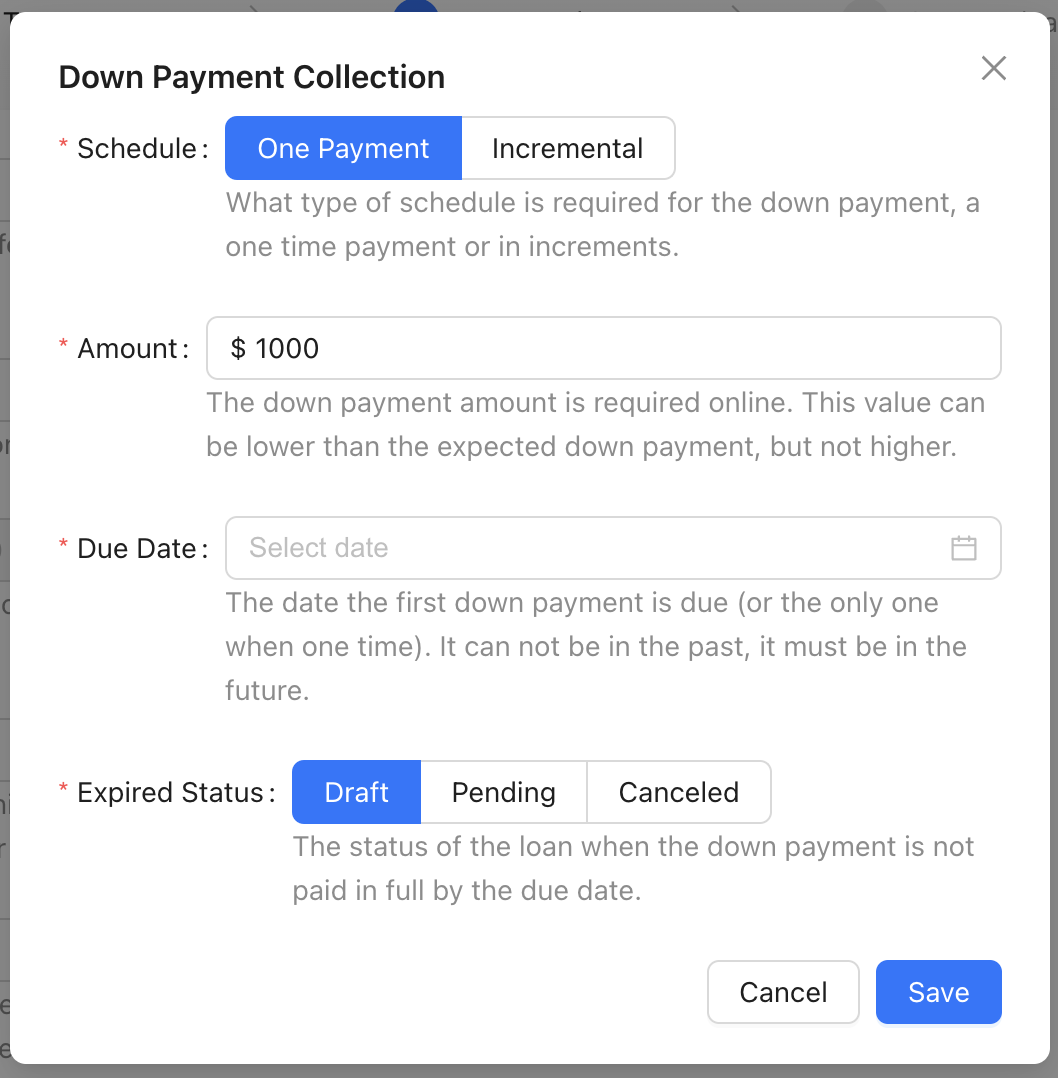
Task: Click the loan status help text
Action: click(x=633, y=868)
